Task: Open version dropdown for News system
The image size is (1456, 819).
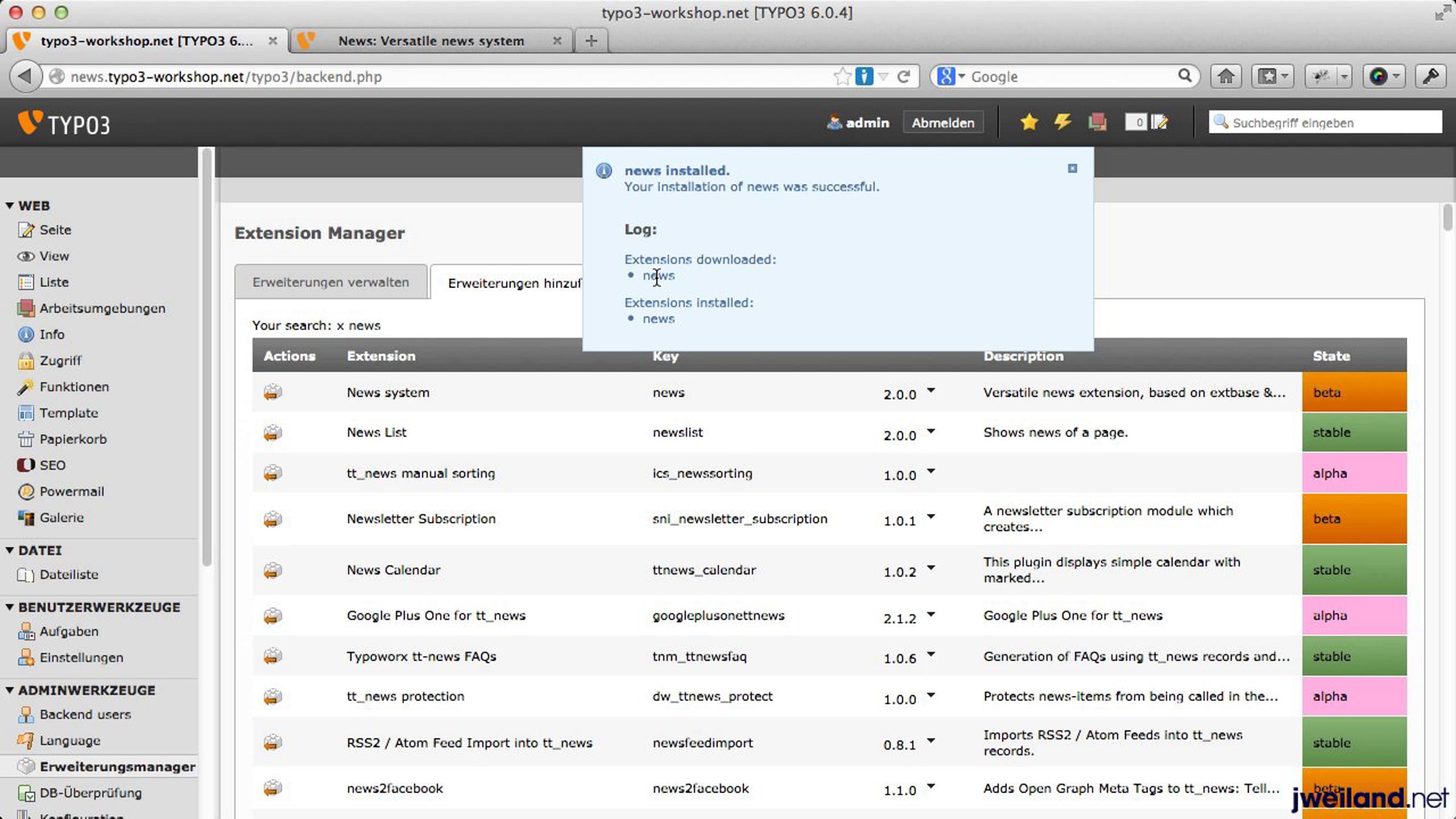Action: click(931, 391)
